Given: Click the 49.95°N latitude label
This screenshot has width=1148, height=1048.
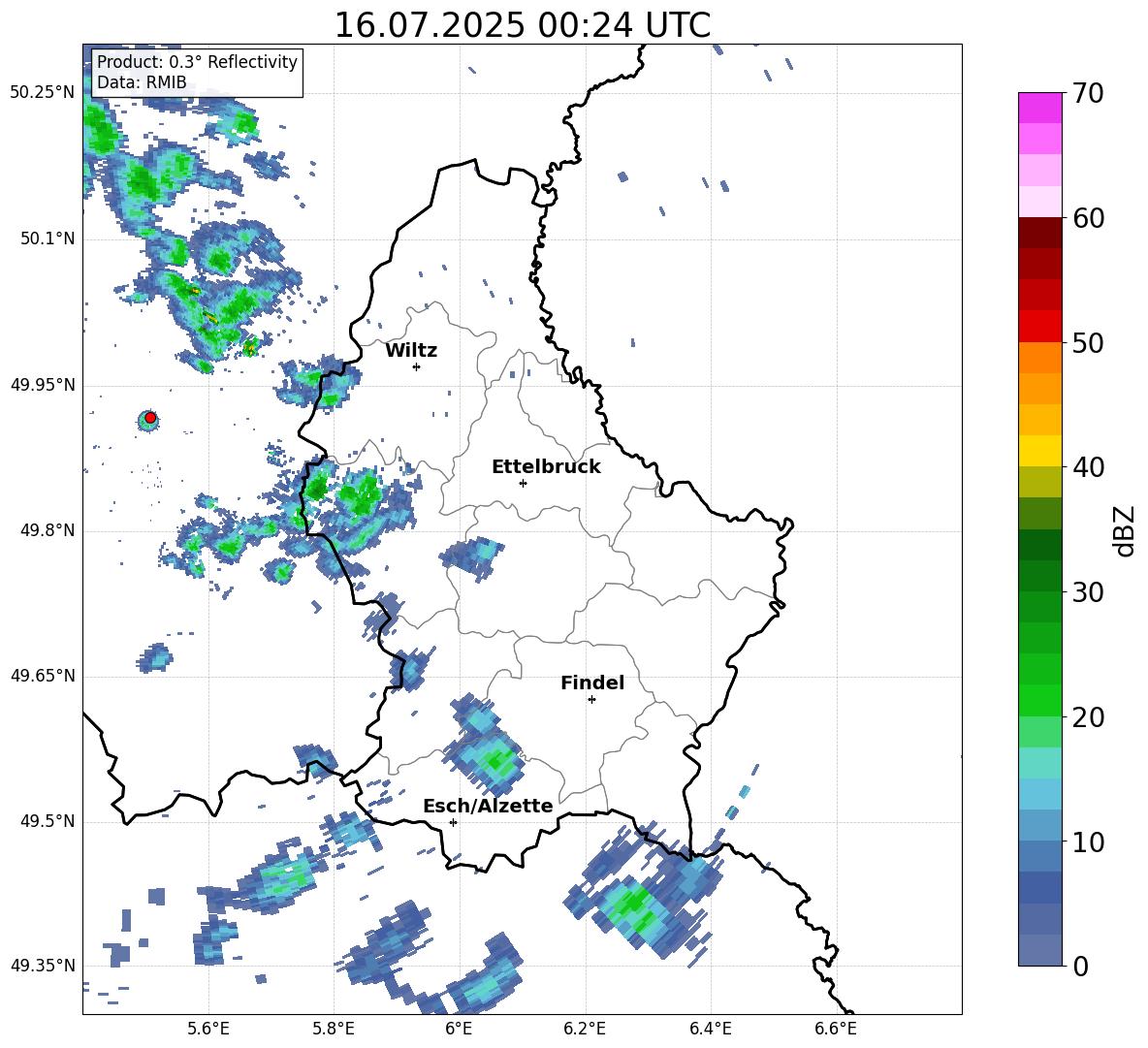Looking at the screenshot, I should (43, 385).
